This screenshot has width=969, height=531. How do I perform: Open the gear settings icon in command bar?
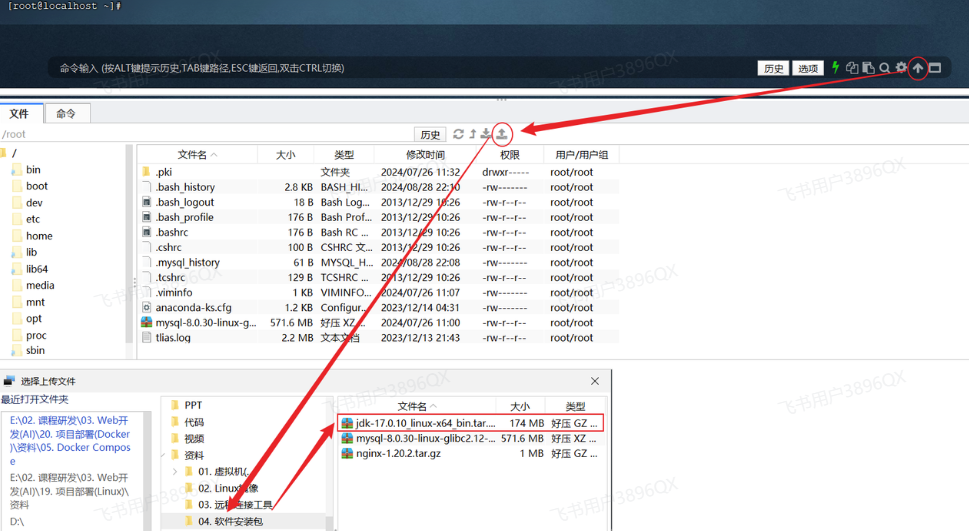tap(902, 67)
